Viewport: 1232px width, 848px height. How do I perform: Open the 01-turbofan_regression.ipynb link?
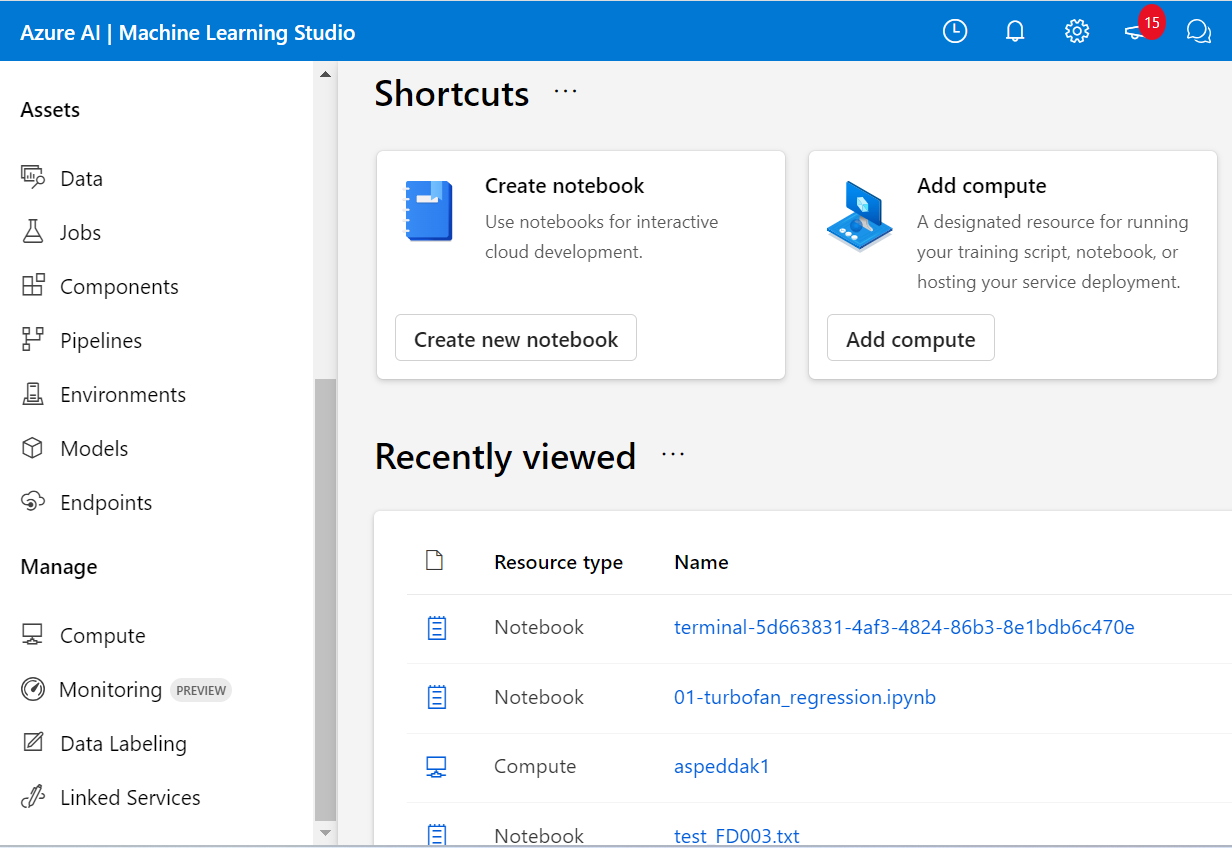click(x=805, y=697)
